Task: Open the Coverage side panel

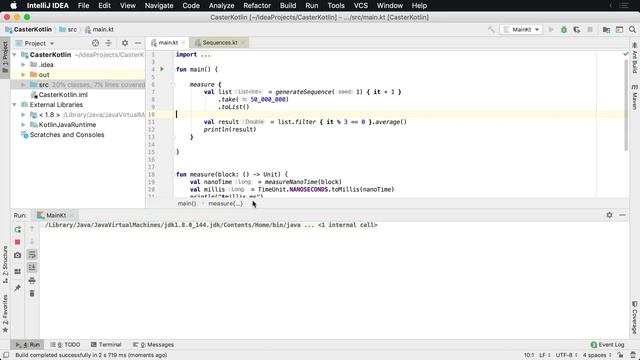Action: (x=635, y=317)
